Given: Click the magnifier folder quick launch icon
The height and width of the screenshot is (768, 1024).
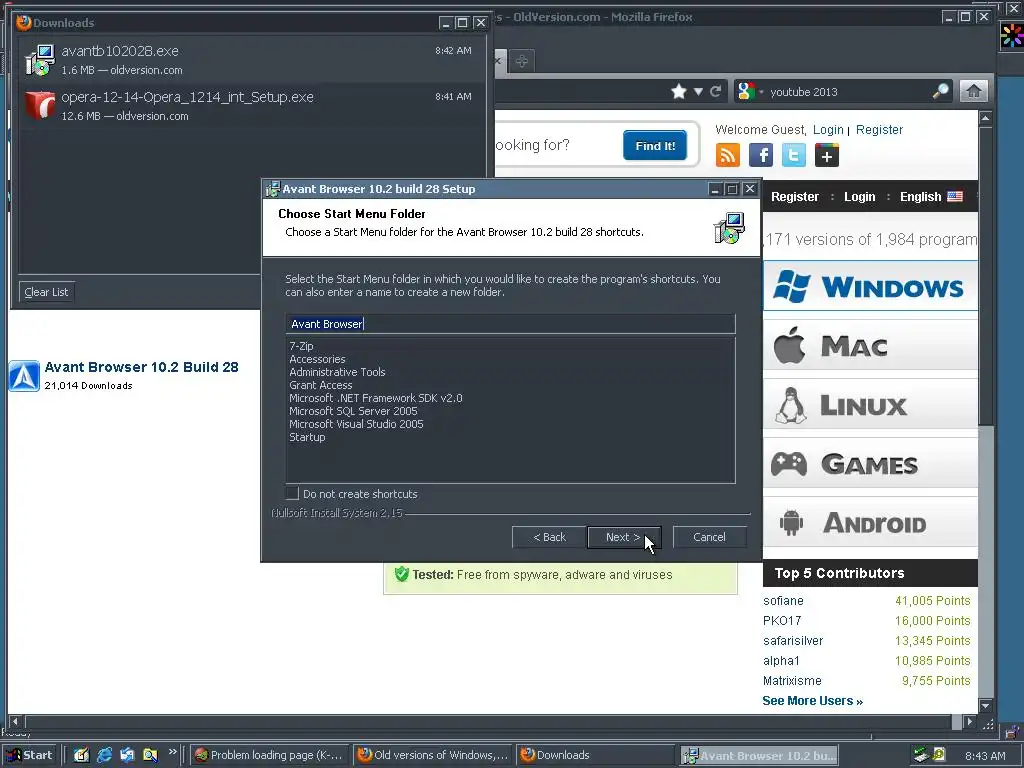Looking at the screenshot, I should click(x=150, y=755).
